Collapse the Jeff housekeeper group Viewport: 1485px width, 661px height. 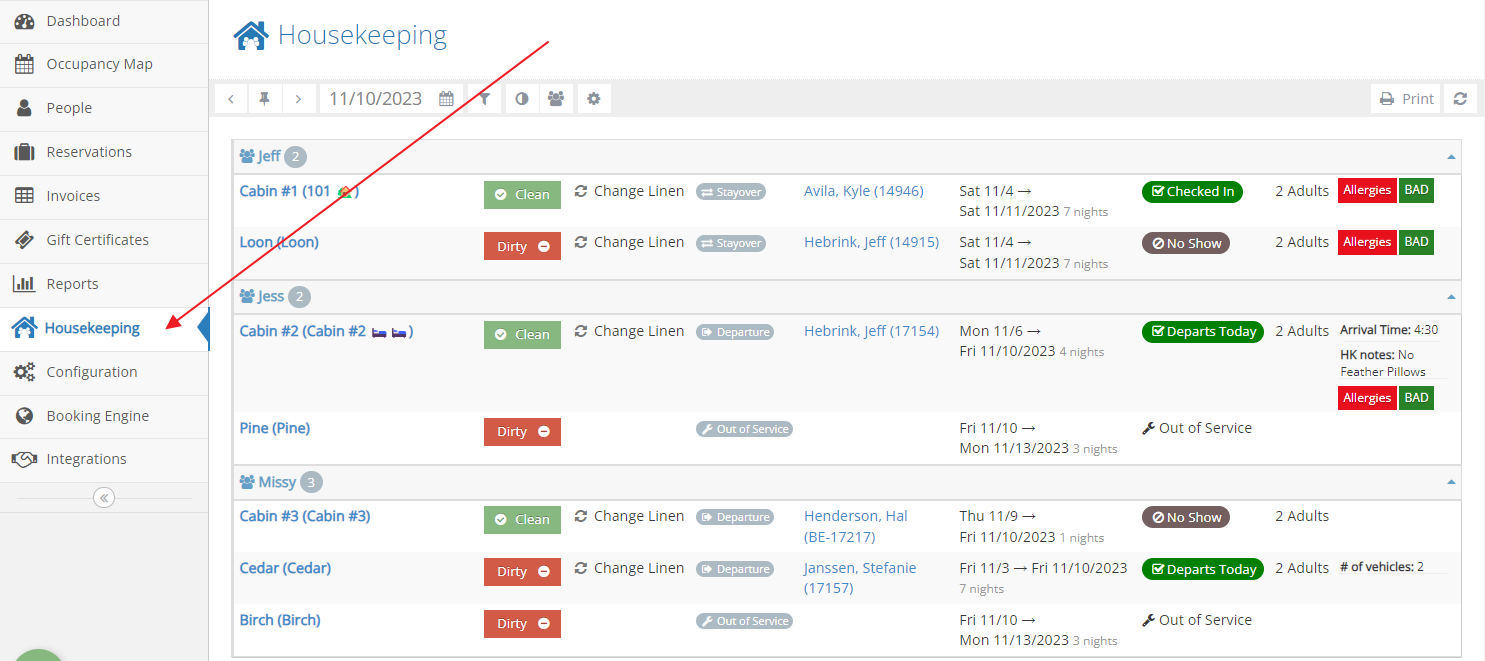1451,157
